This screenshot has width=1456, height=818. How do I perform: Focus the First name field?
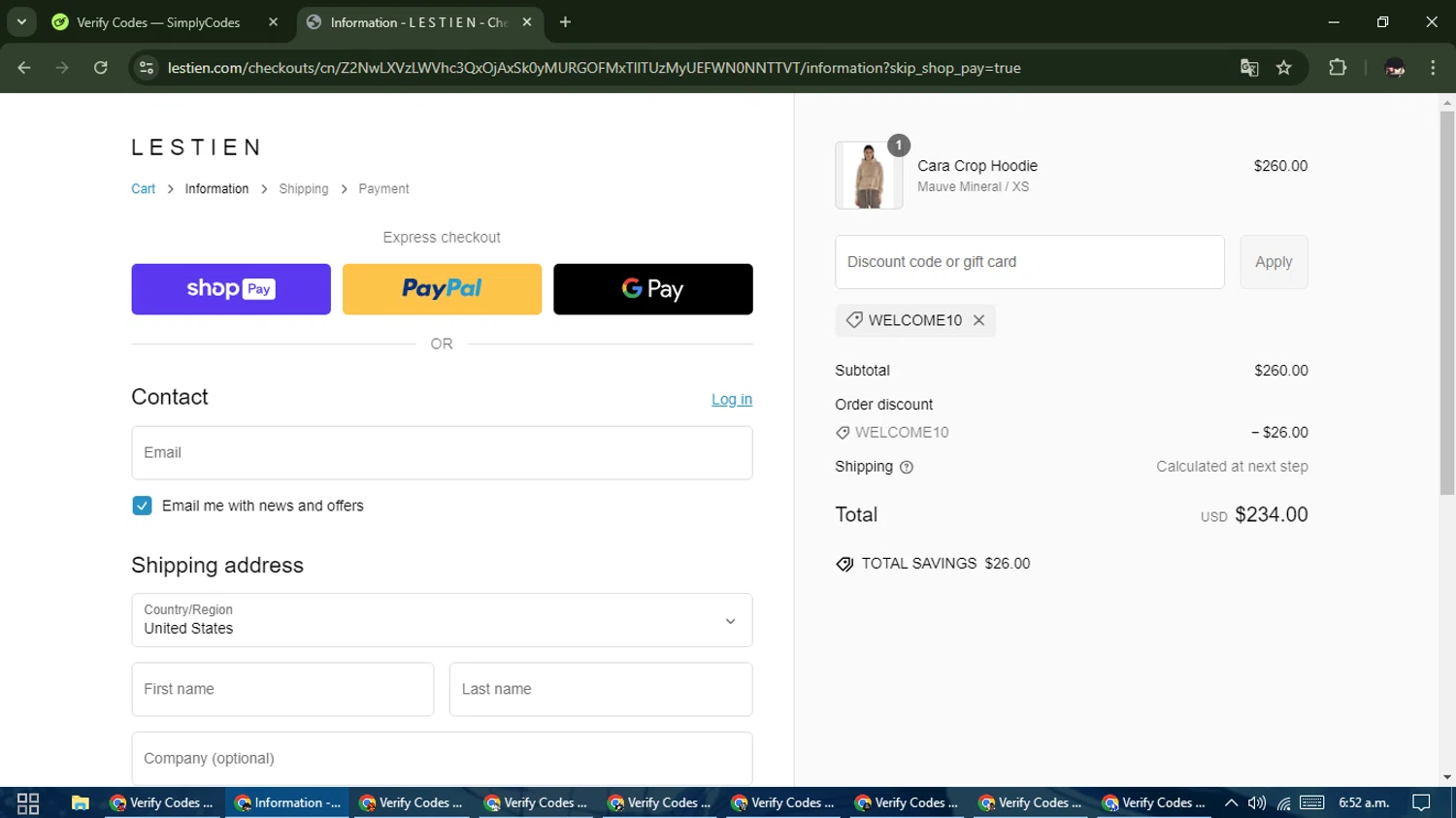pyautogui.click(x=282, y=689)
